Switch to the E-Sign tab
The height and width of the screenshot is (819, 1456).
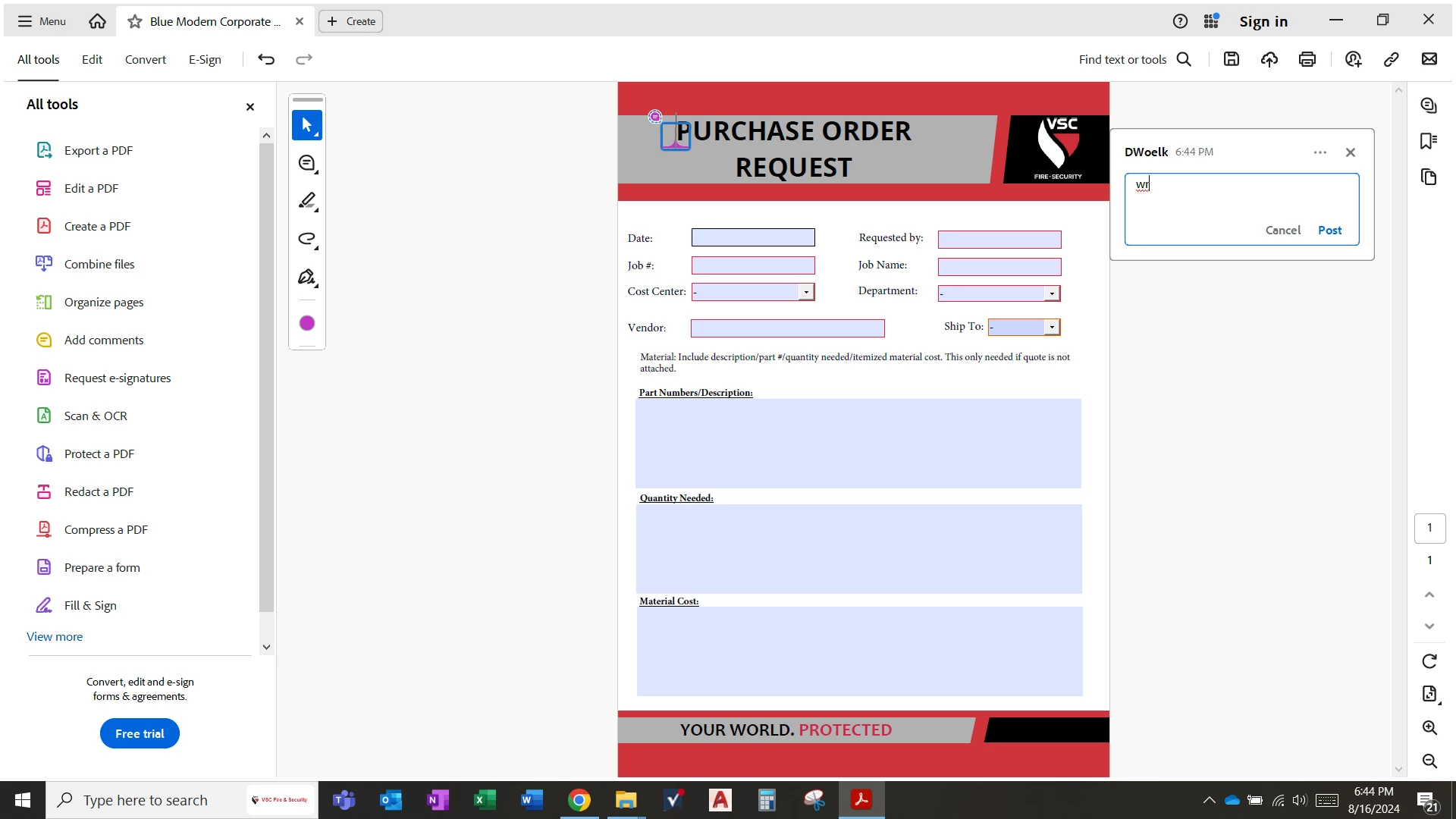click(205, 59)
